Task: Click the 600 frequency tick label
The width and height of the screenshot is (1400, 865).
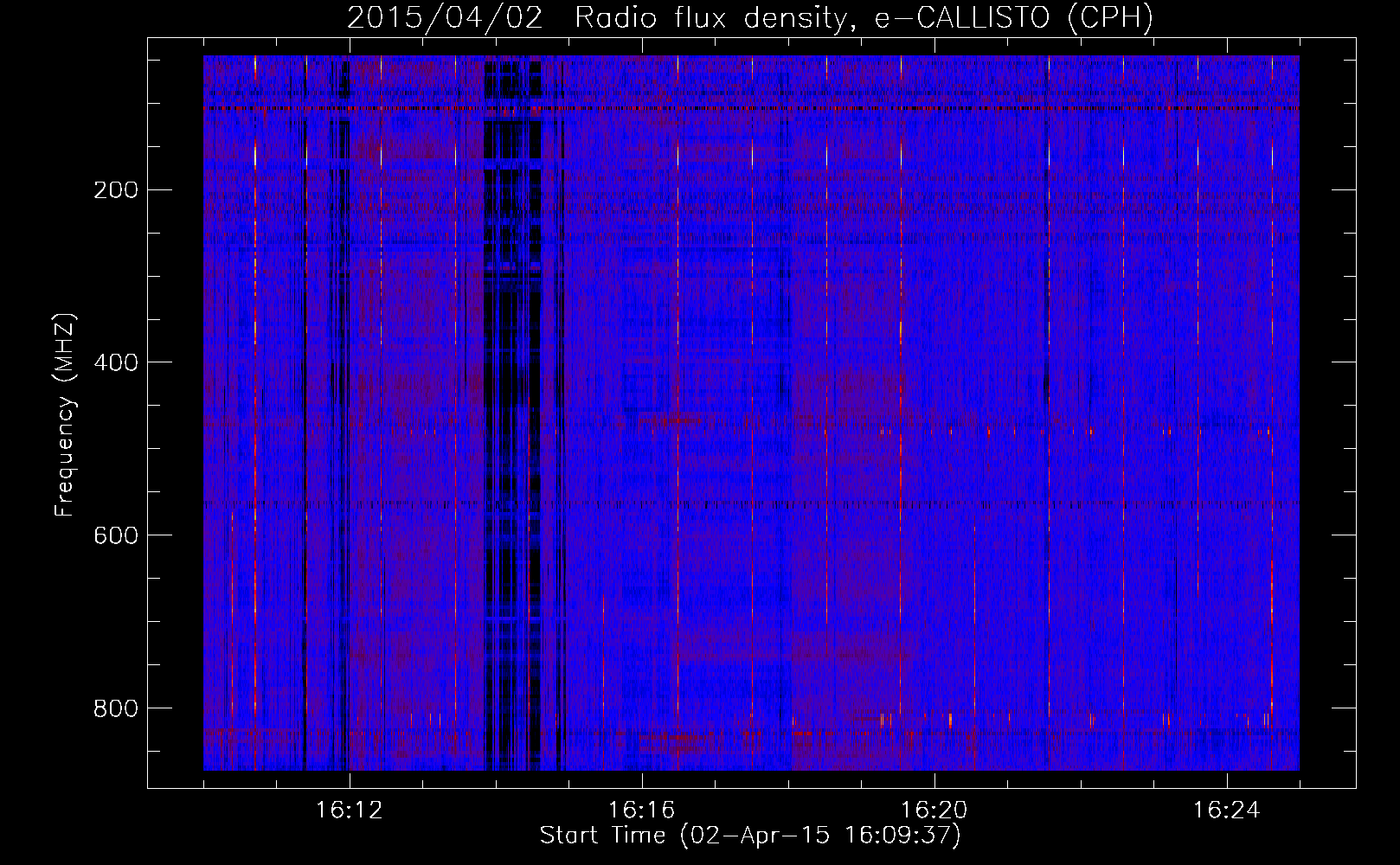Action: pyautogui.click(x=116, y=535)
